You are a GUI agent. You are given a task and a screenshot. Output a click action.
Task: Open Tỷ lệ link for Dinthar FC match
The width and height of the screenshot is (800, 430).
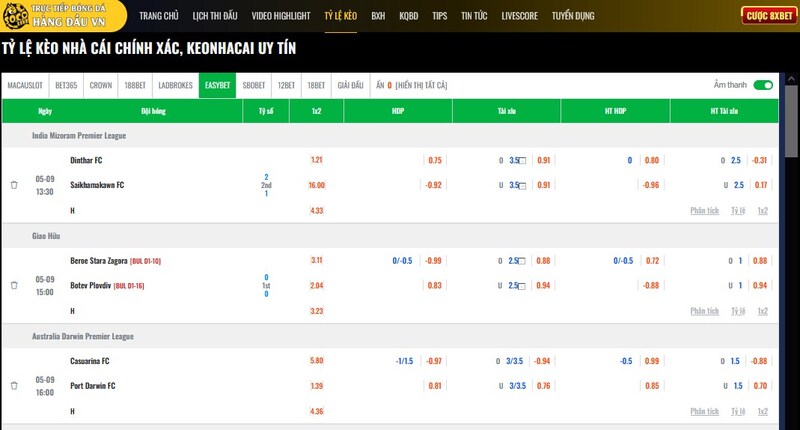tap(738, 211)
